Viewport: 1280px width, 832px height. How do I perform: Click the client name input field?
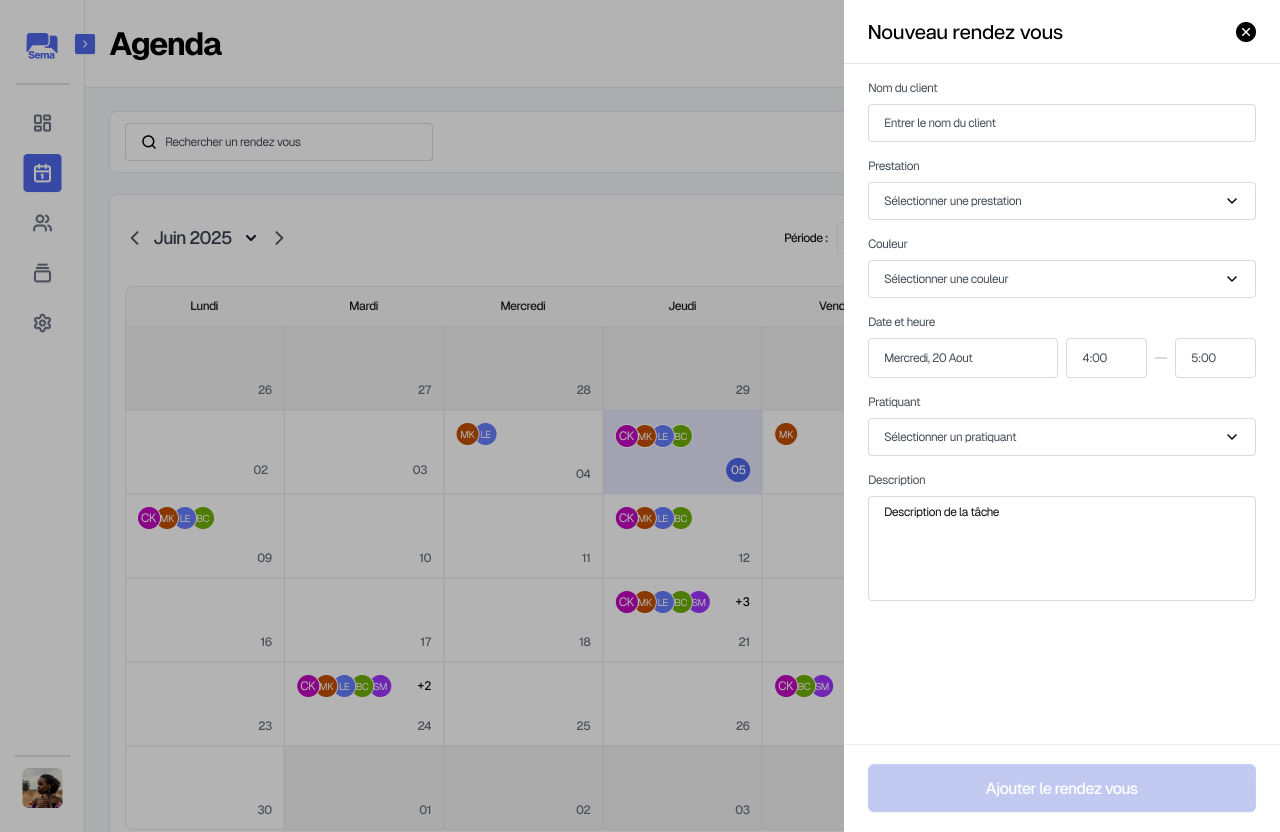pyautogui.click(x=1061, y=123)
